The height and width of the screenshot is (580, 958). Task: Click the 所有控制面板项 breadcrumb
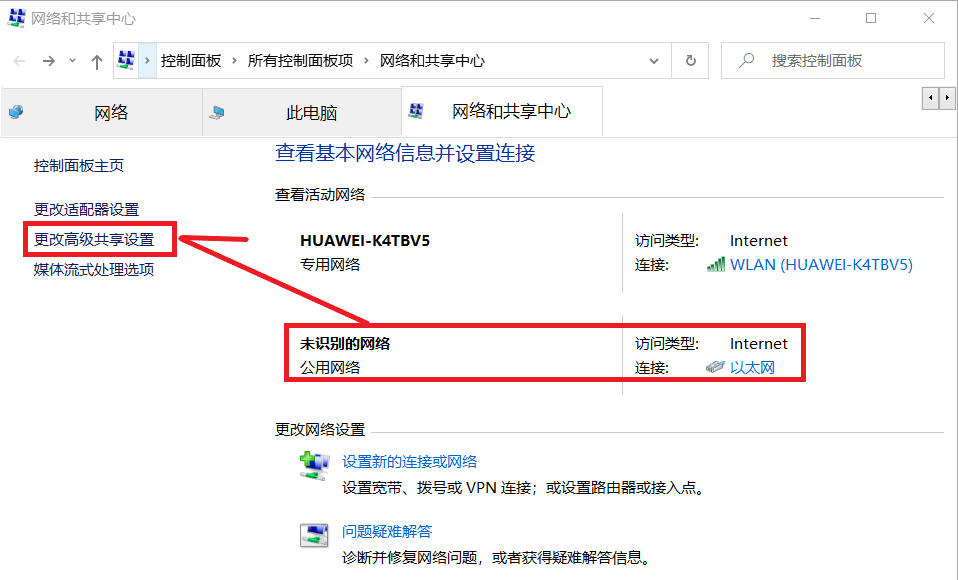pos(300,61)
